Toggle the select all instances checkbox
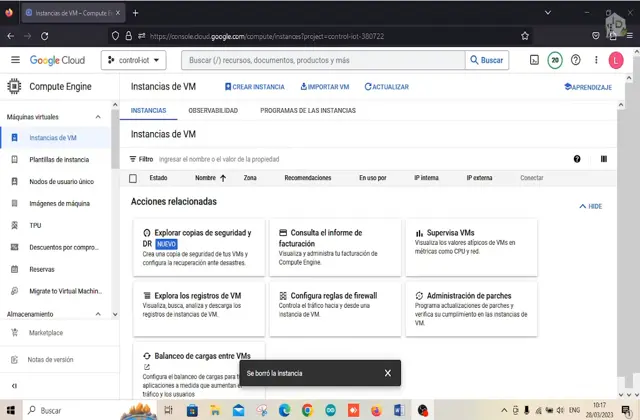The width and height of the screenshot is (640, 420). 133,178
